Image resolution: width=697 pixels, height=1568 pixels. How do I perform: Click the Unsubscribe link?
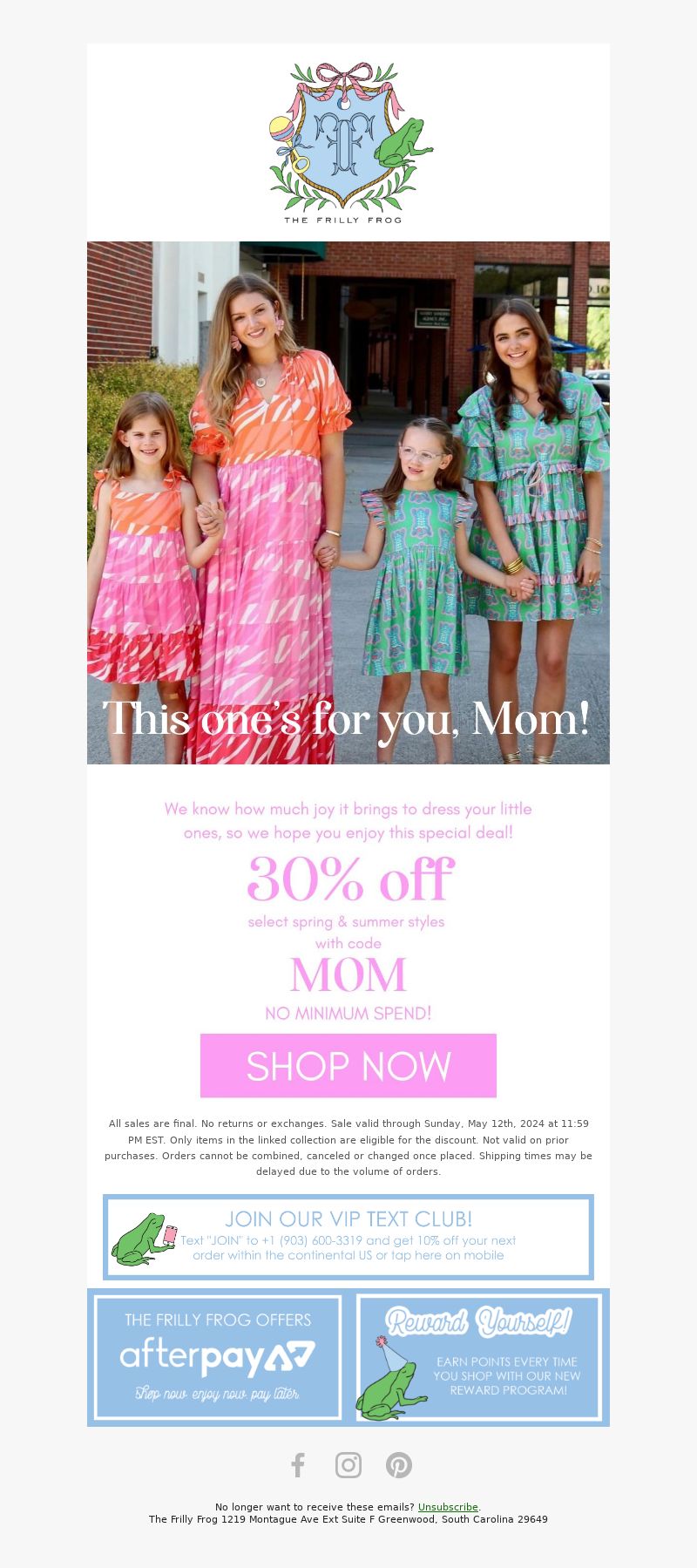point(448,1507)
